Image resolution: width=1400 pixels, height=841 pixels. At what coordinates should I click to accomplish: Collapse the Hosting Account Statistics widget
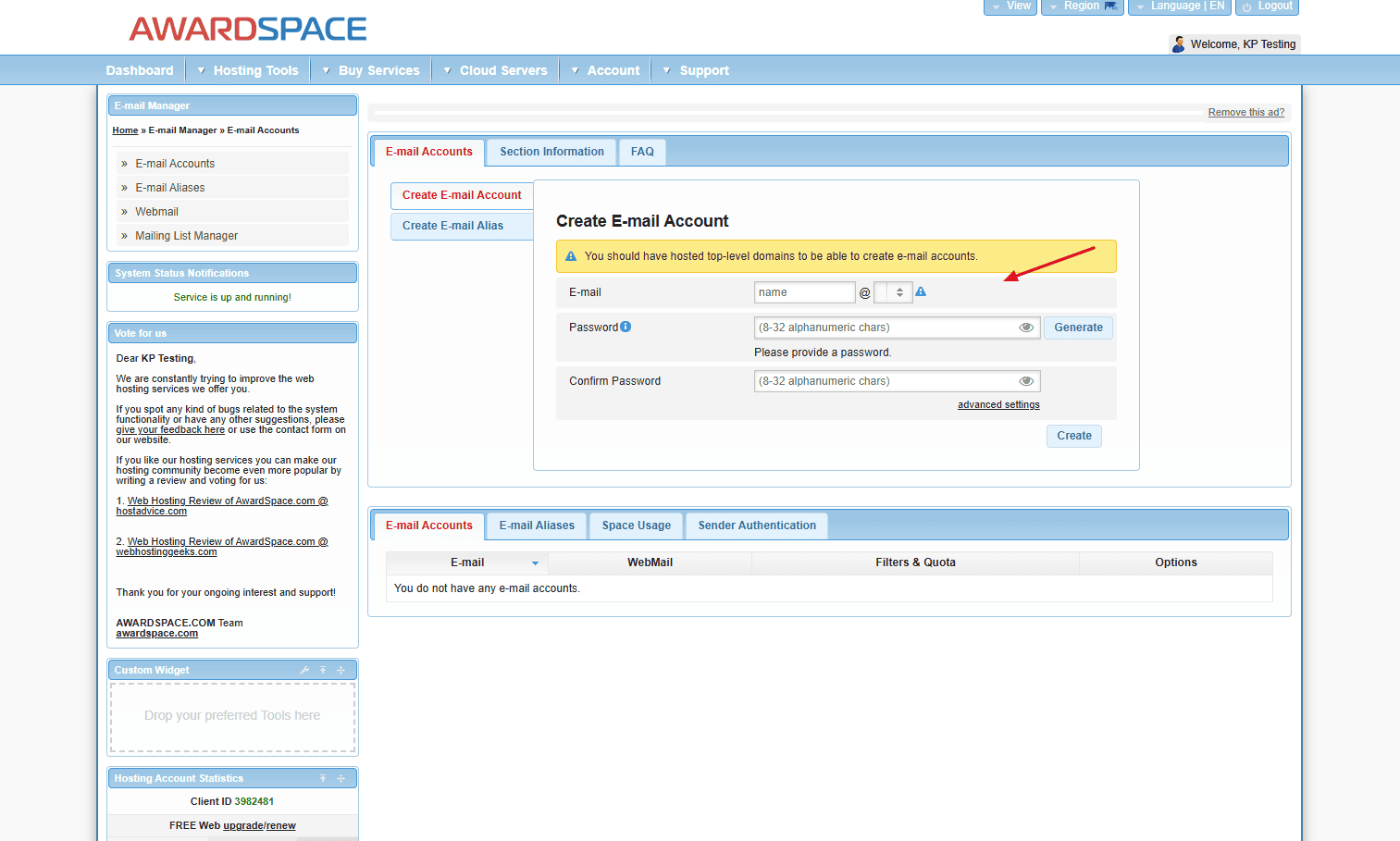(323, 778)
